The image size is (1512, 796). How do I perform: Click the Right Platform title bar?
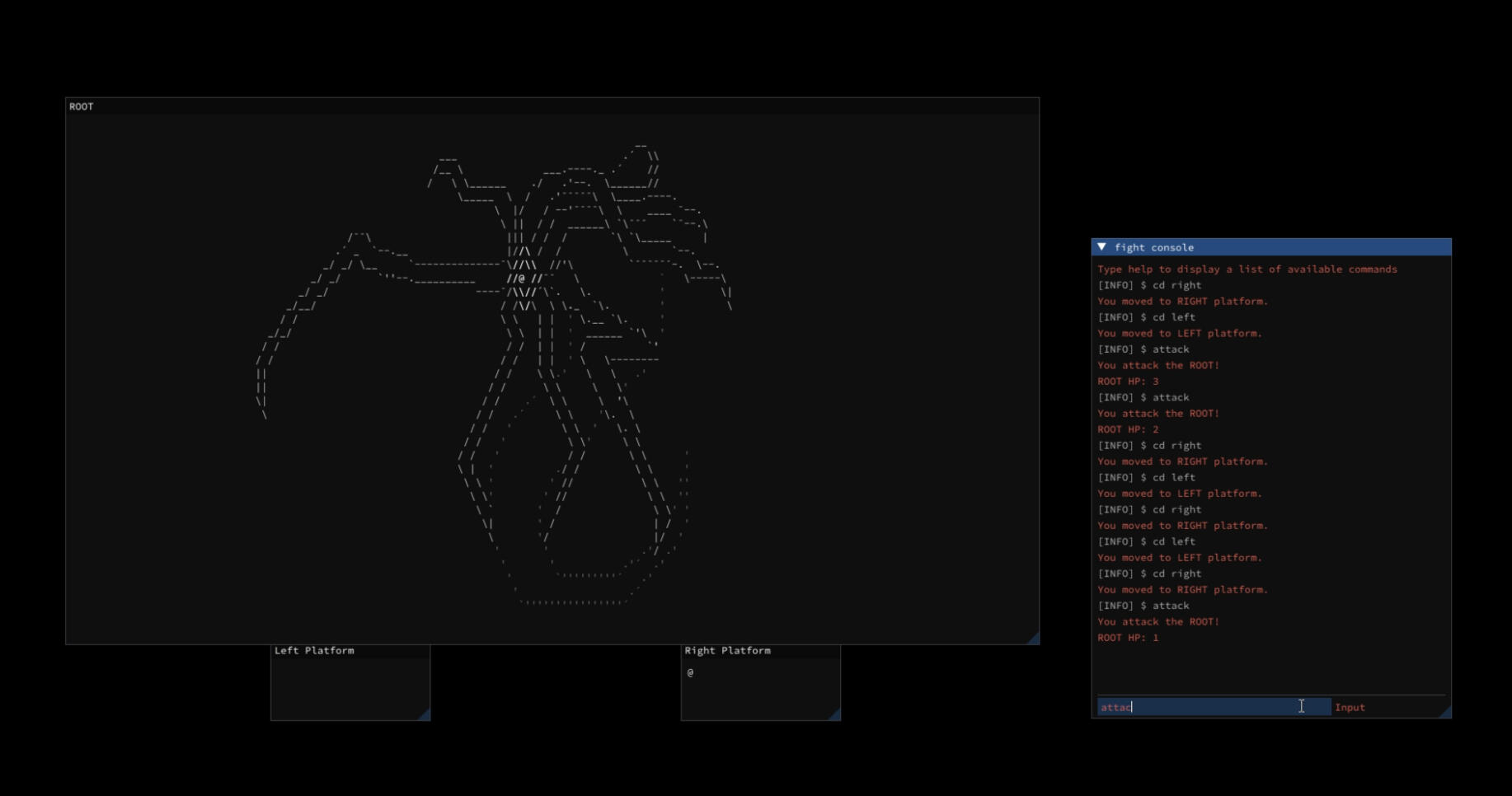(x=760, y=651)
